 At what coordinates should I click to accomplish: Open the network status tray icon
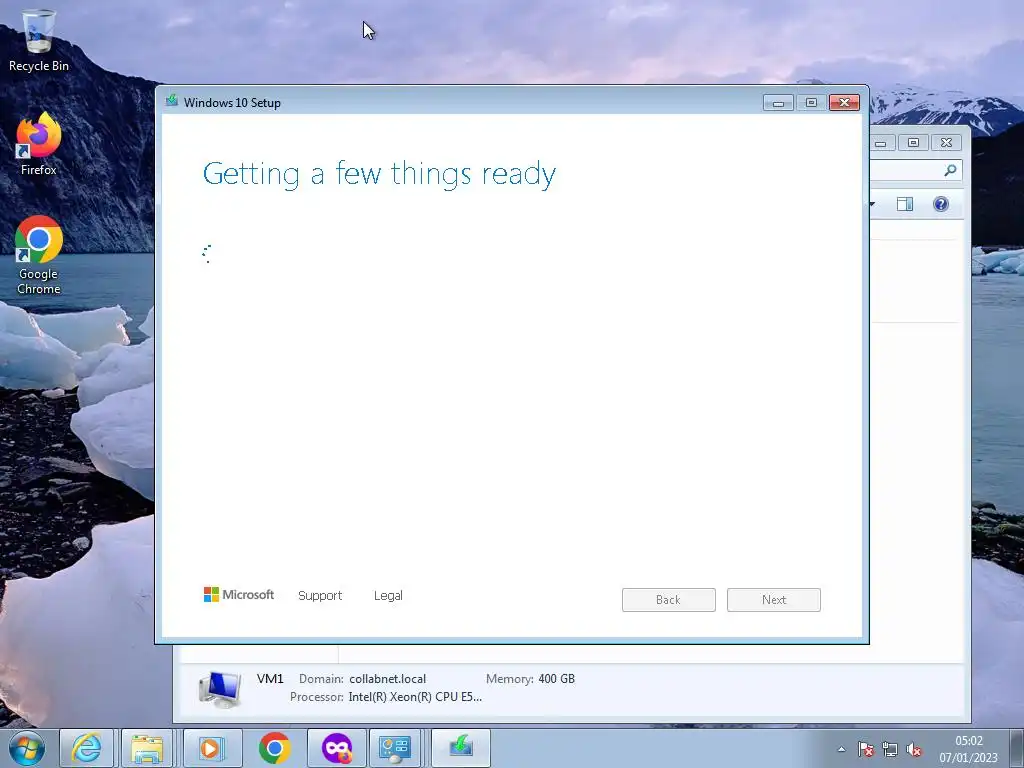tap(889, 749)
